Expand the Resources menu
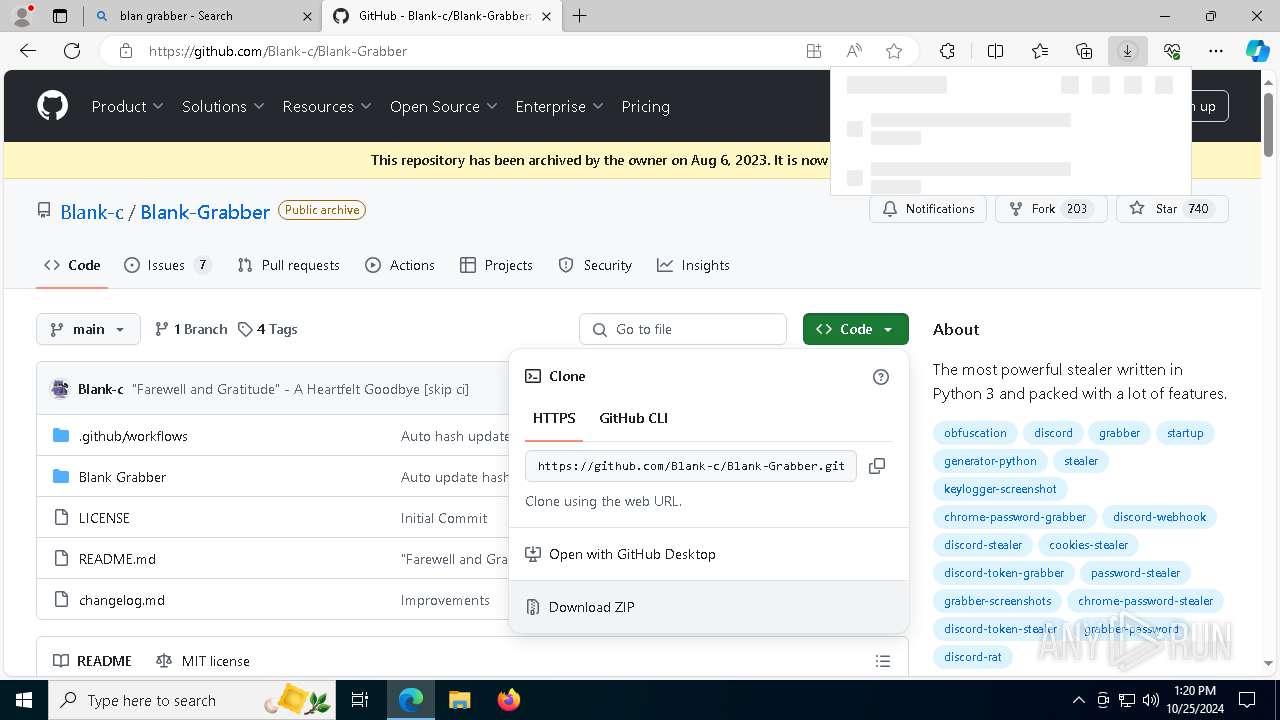1280x720 pixels. pos(327,106)
